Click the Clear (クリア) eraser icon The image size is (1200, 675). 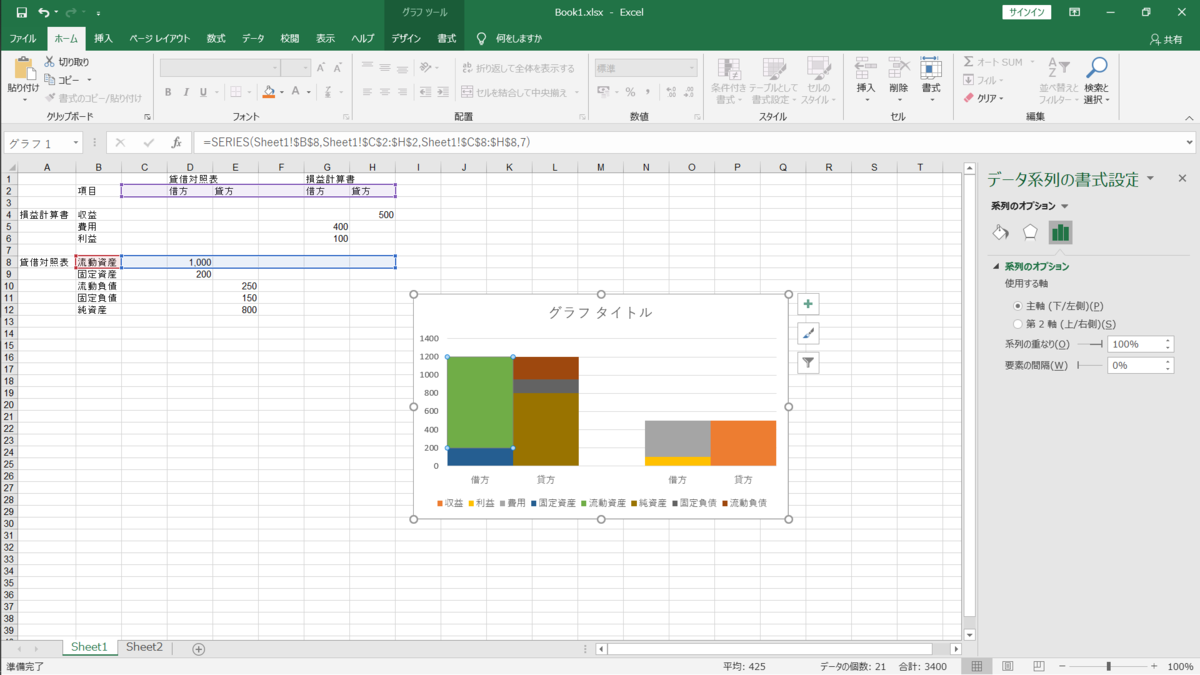coord(969,98)
